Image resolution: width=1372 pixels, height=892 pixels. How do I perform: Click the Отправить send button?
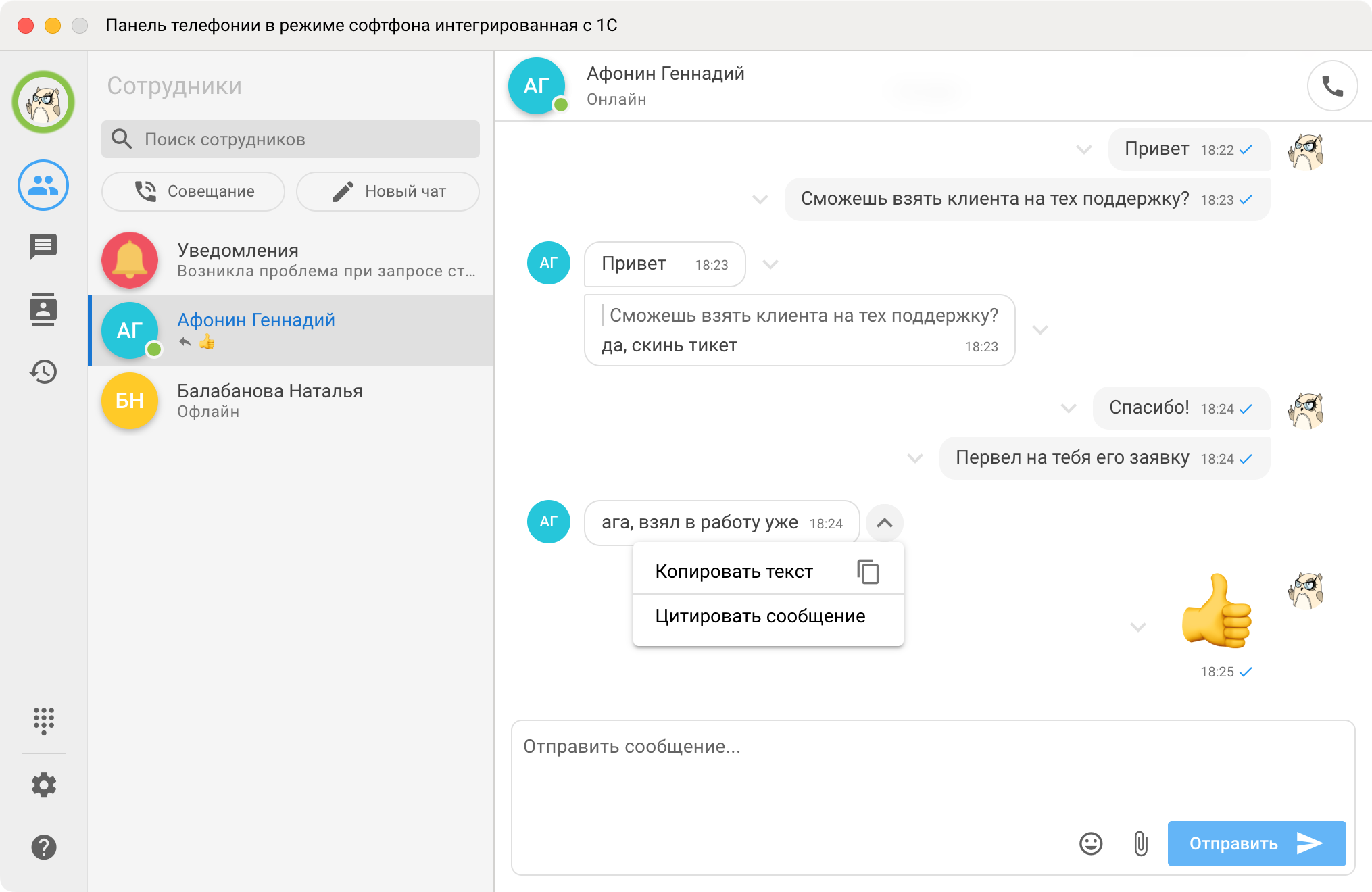[x=1256, y=843]
